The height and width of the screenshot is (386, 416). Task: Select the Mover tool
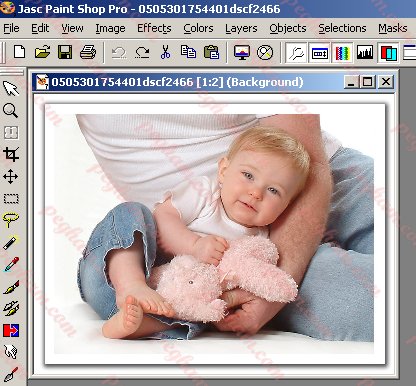click(11, 176)
